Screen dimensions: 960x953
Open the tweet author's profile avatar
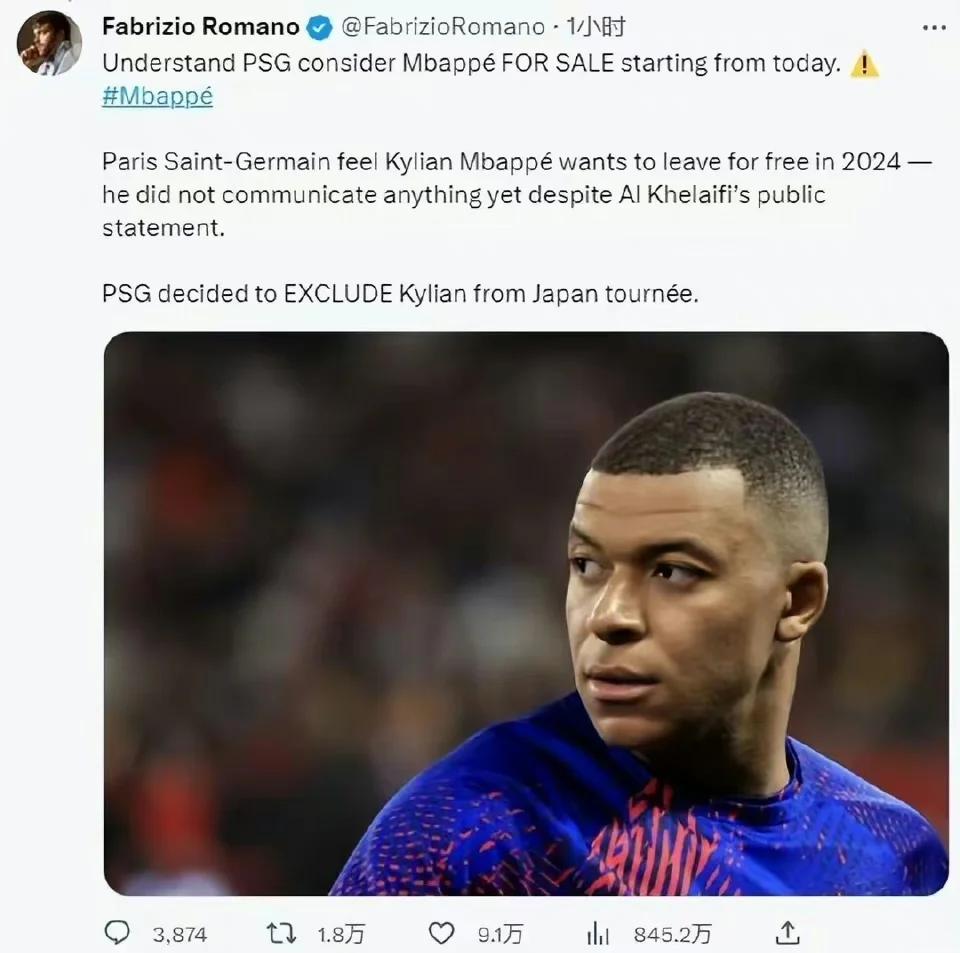49,44
